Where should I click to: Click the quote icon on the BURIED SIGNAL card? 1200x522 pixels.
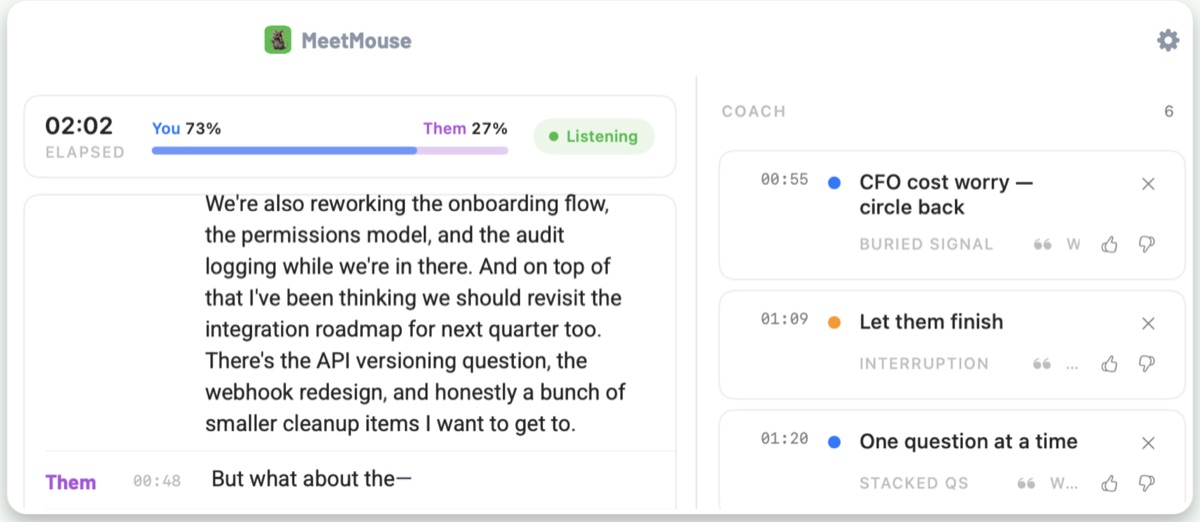pos(1043,244)
